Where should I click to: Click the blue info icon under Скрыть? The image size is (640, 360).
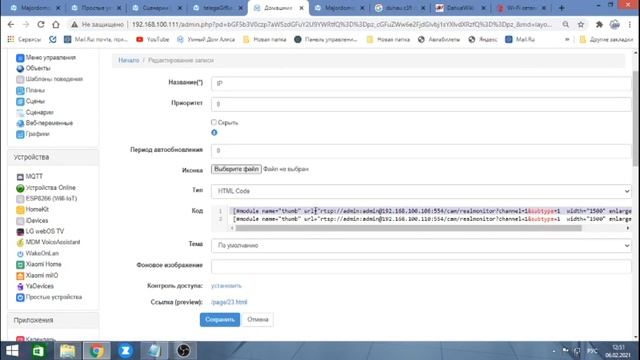(214, 133)
